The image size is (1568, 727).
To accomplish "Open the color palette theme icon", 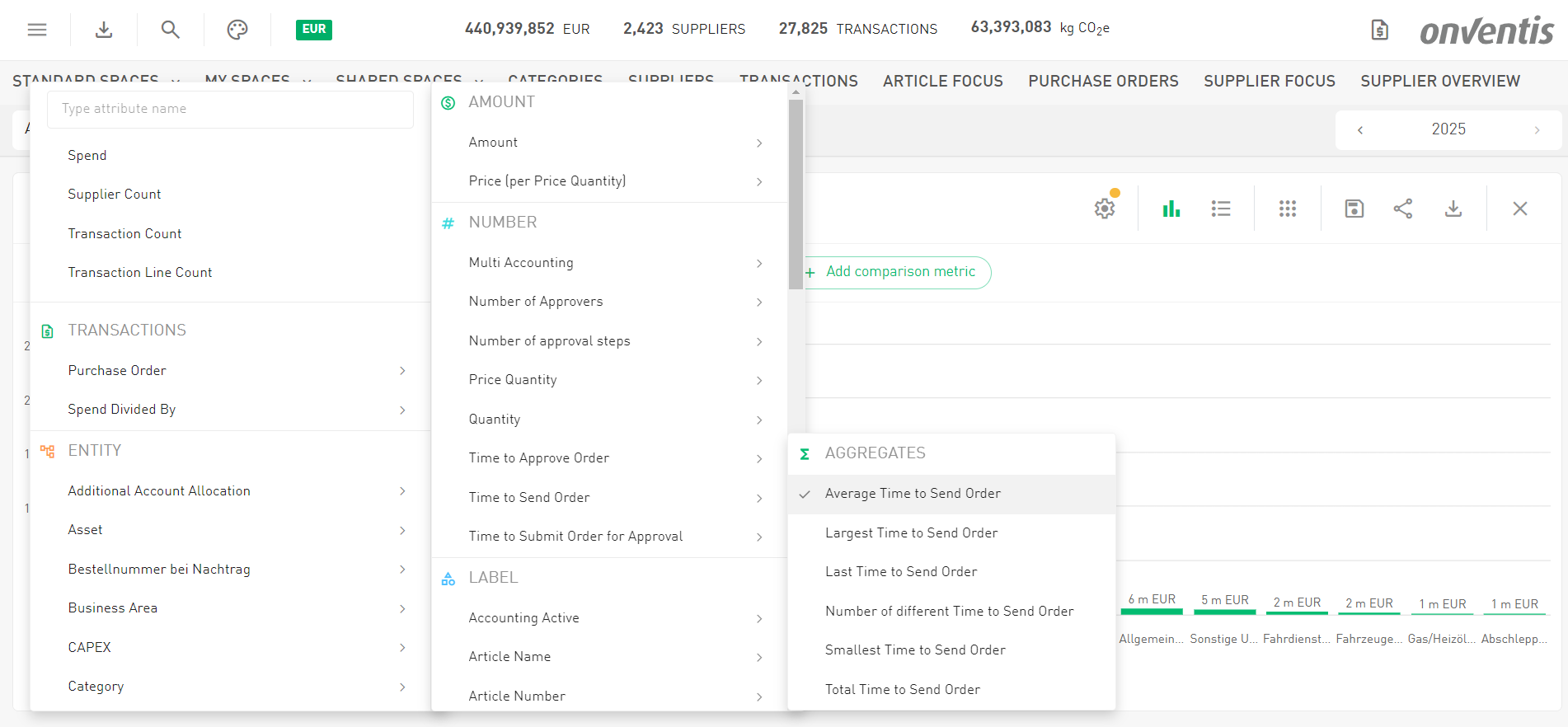I will (237, 30).
